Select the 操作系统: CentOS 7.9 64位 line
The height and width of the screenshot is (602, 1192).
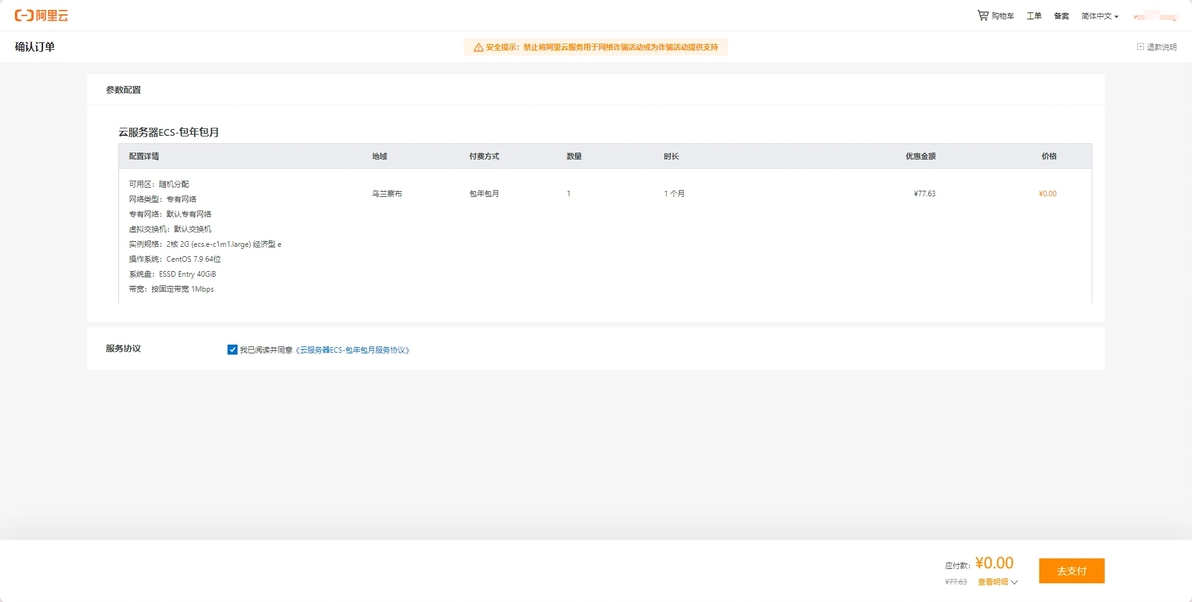(175, 259)
